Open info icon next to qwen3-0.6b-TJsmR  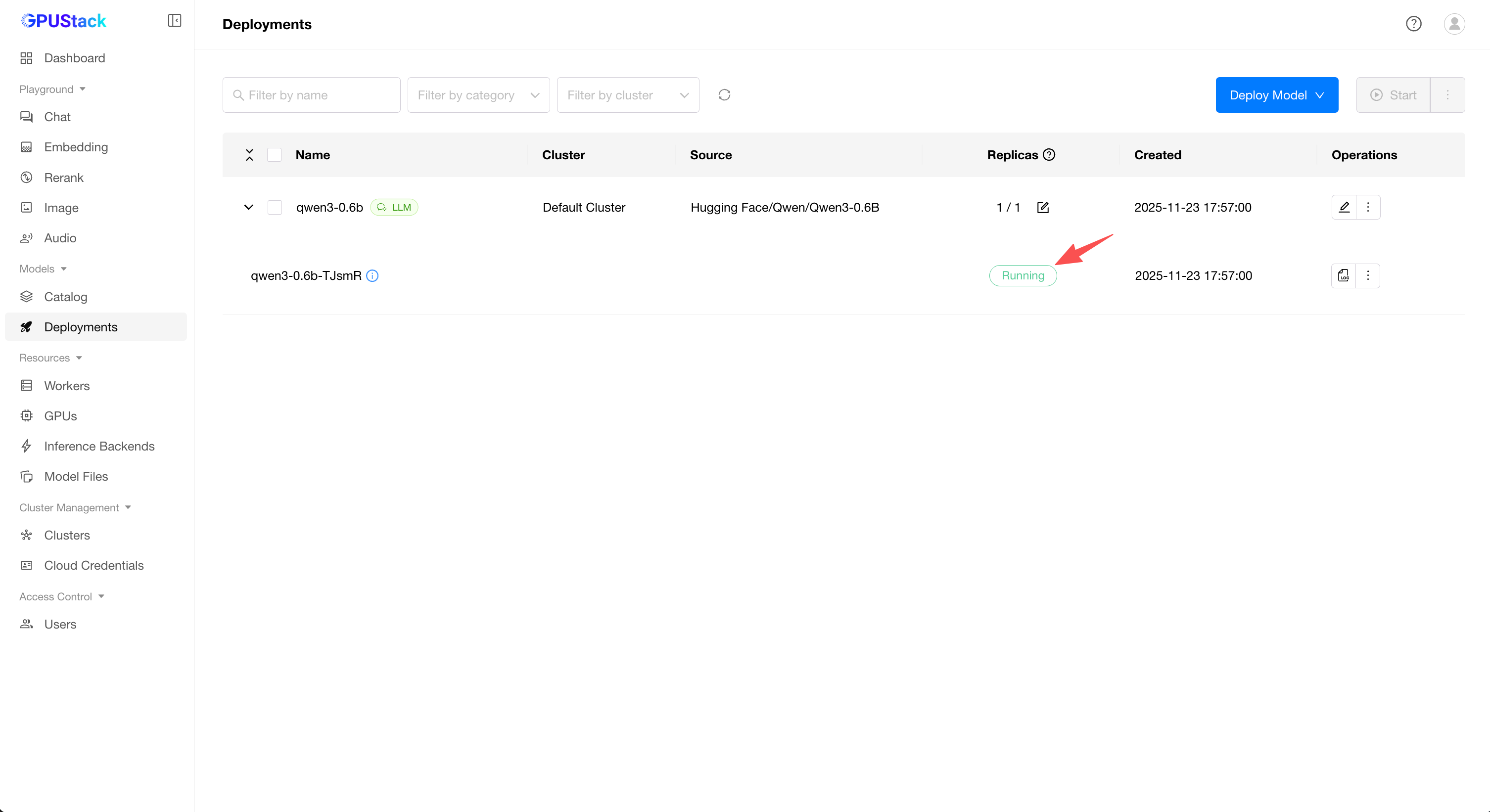(372, 276)
